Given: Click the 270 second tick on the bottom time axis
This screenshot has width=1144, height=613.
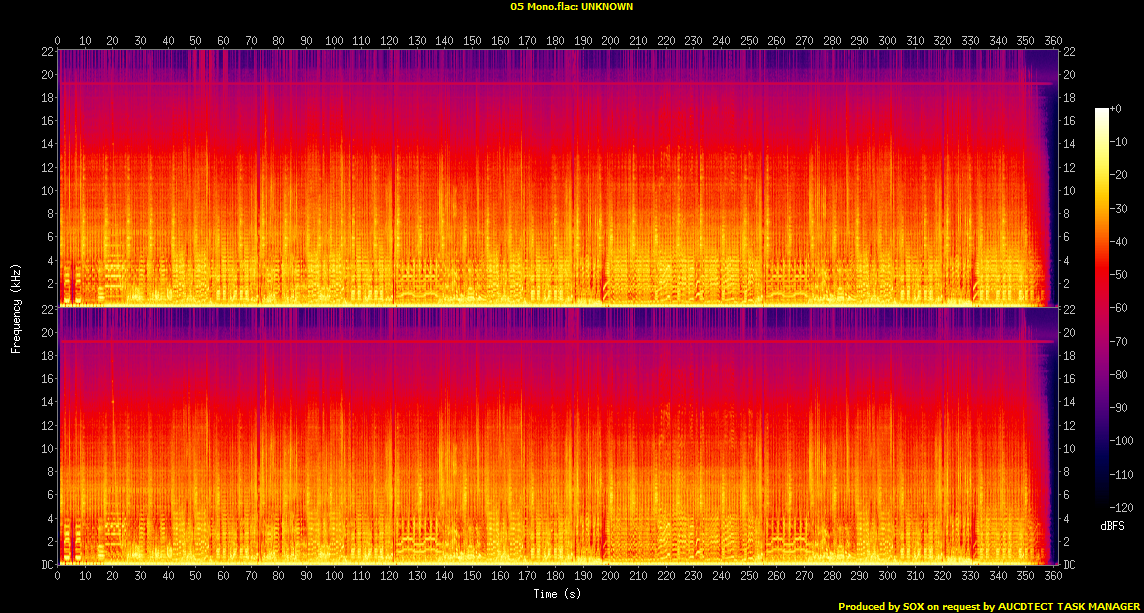Looking at the screenshot, I should click(803, 576).
